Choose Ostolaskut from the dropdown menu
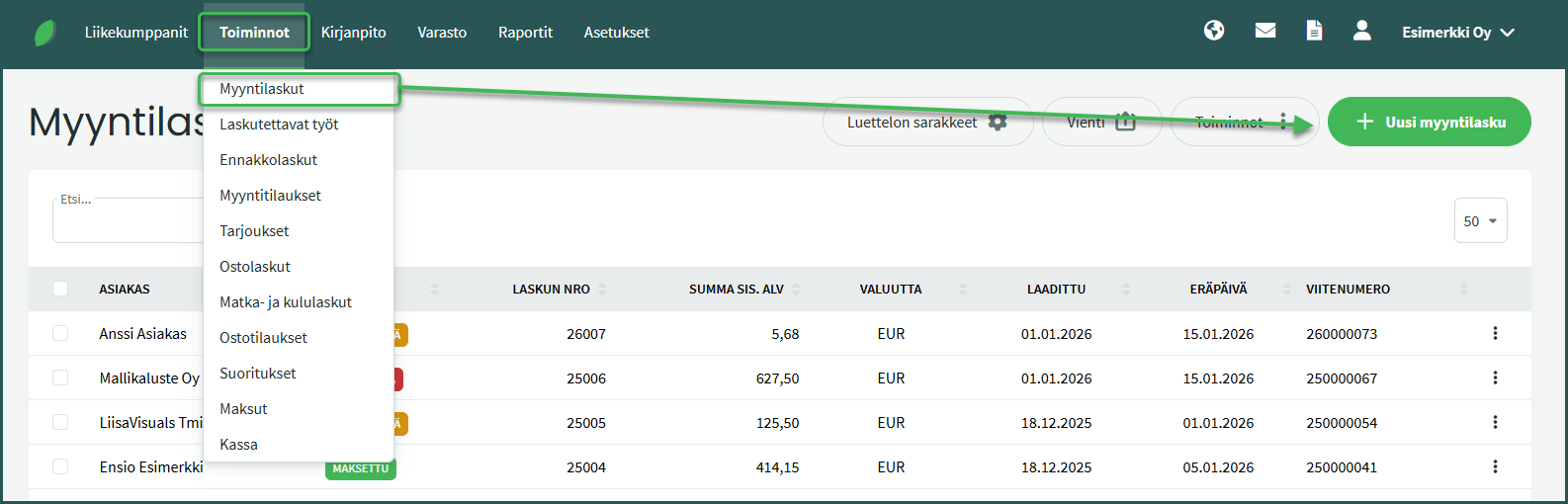The width and height of the screenshot is (1568, 504). (x=255, y=267)
